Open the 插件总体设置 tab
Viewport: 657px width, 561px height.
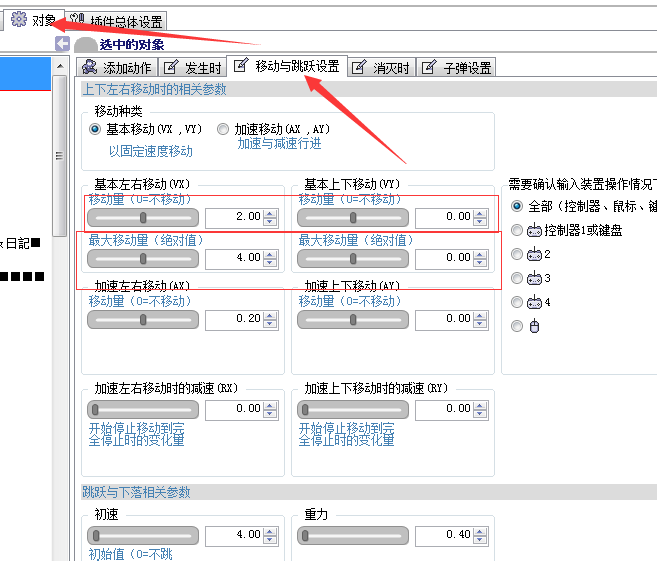[117, 21]
